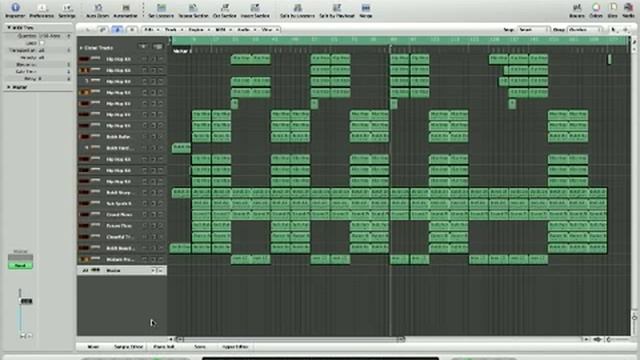Toggle the Link button in arrange header
Viewport: 640px width, 360px height.
pos(103,29)
